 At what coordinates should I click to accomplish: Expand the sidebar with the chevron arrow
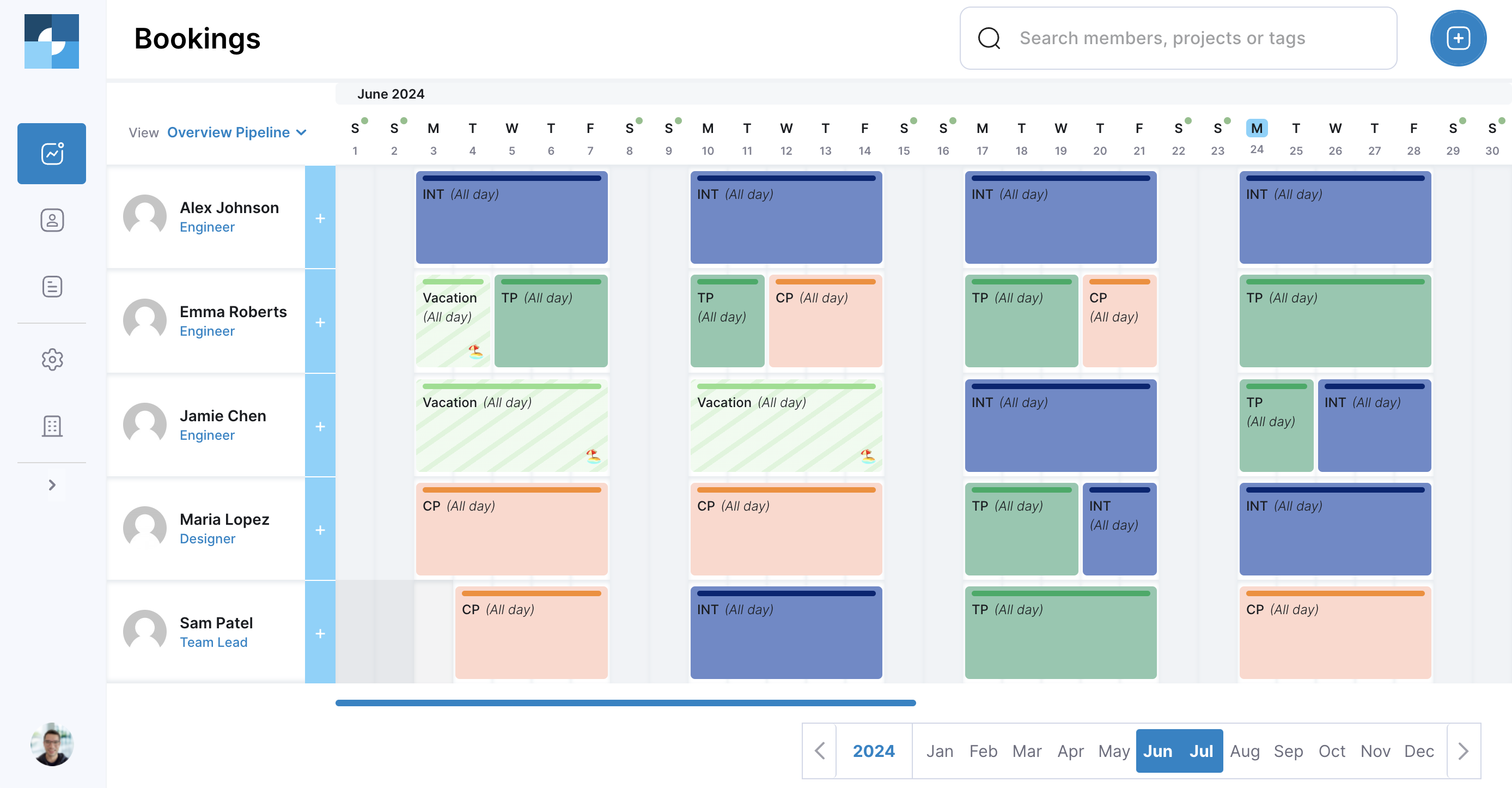pos(52,485)
